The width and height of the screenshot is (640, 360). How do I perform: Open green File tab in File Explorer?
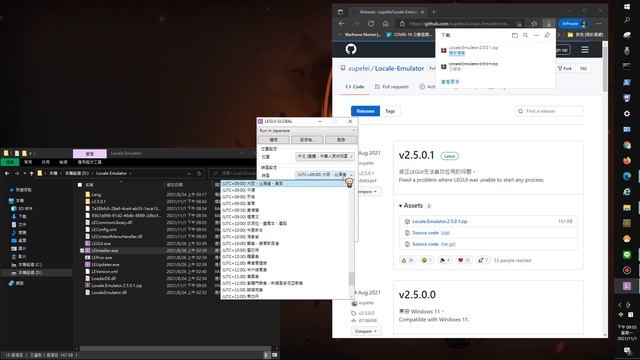pyautogui.click(x=10, y=162)
